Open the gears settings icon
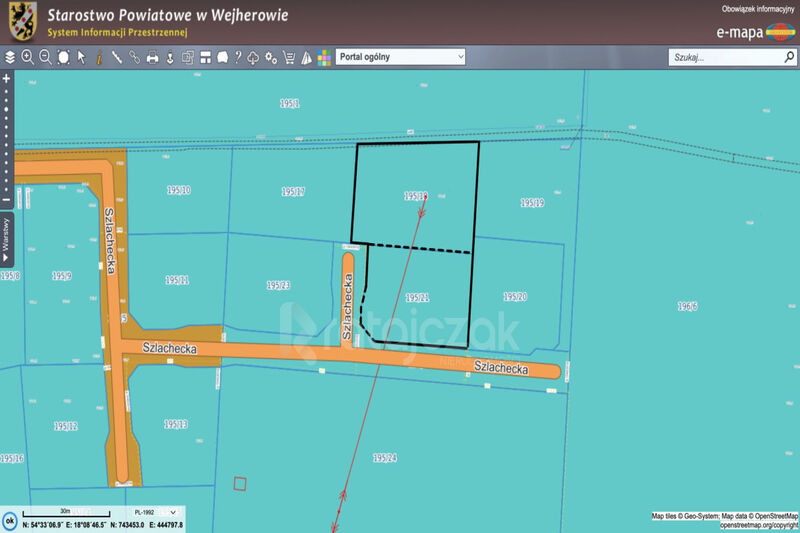800x533 pixels. point(271,57)
